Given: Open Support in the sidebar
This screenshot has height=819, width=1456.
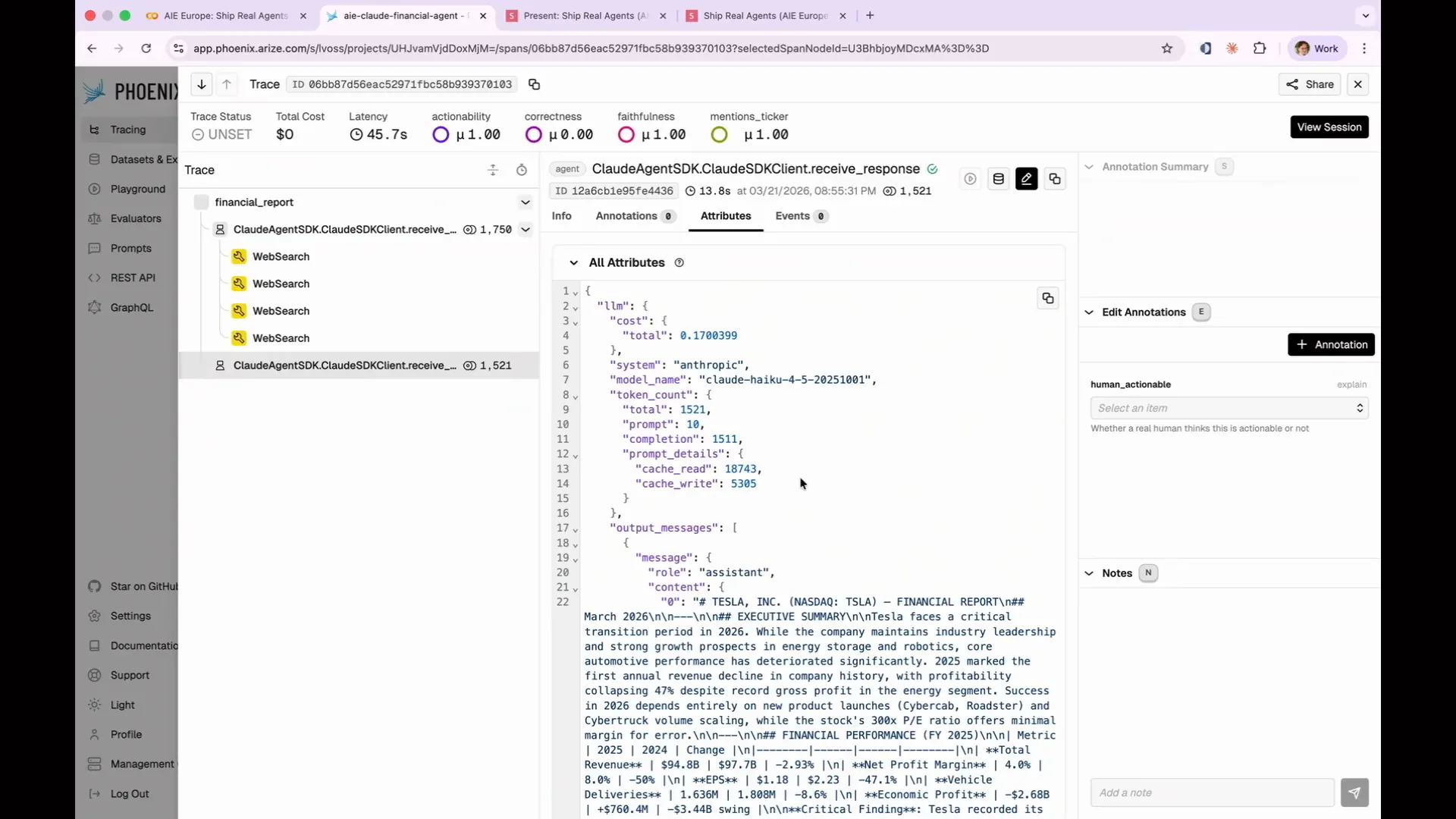Looking at the screenshot, I should pos(130,675).
